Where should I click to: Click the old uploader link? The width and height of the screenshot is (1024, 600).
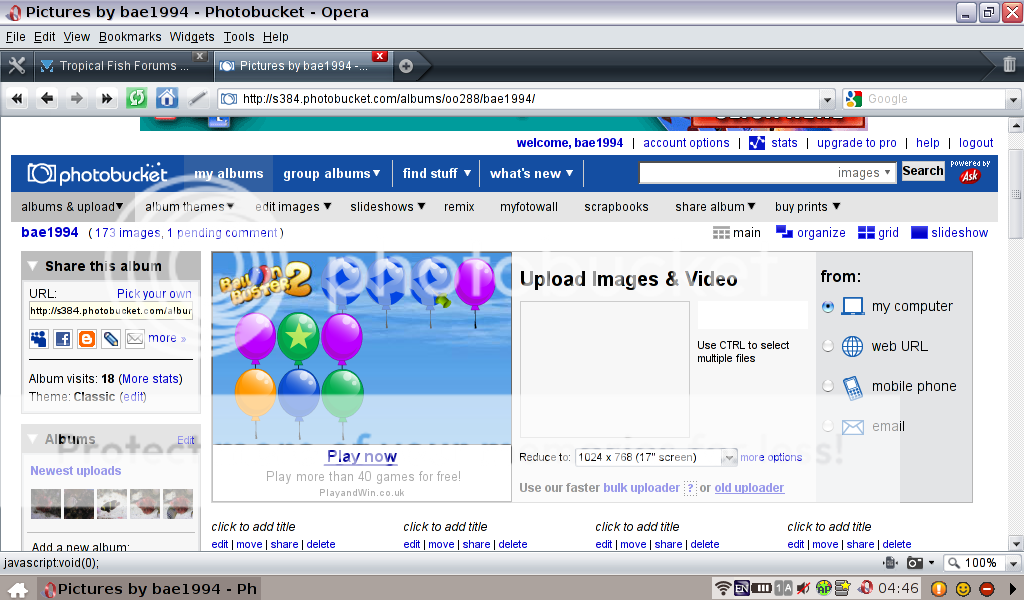coord(749,488)
